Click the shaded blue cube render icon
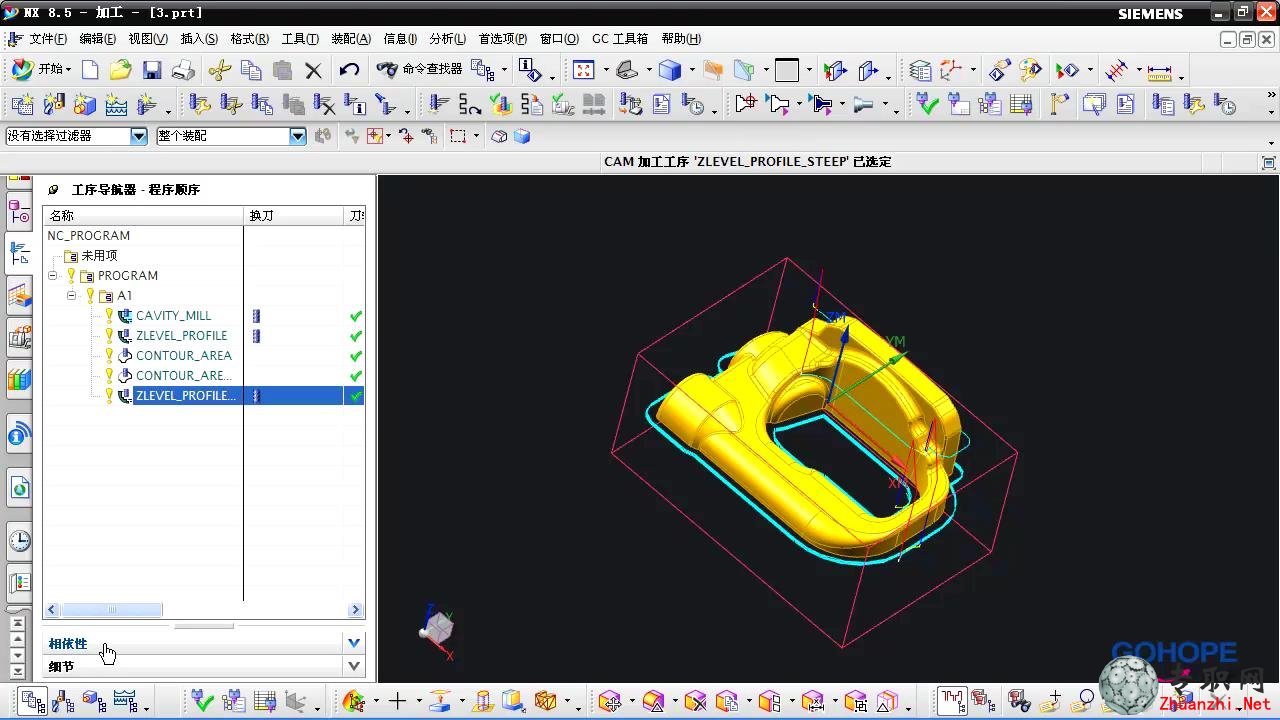Screen dimensions: 1280x720 pyautogui.click(x=670, y=70)
